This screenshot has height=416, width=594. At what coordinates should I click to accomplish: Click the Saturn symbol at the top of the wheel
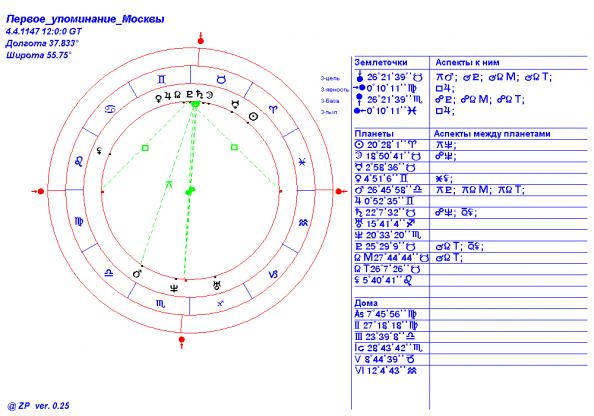(x=200, y=95)
